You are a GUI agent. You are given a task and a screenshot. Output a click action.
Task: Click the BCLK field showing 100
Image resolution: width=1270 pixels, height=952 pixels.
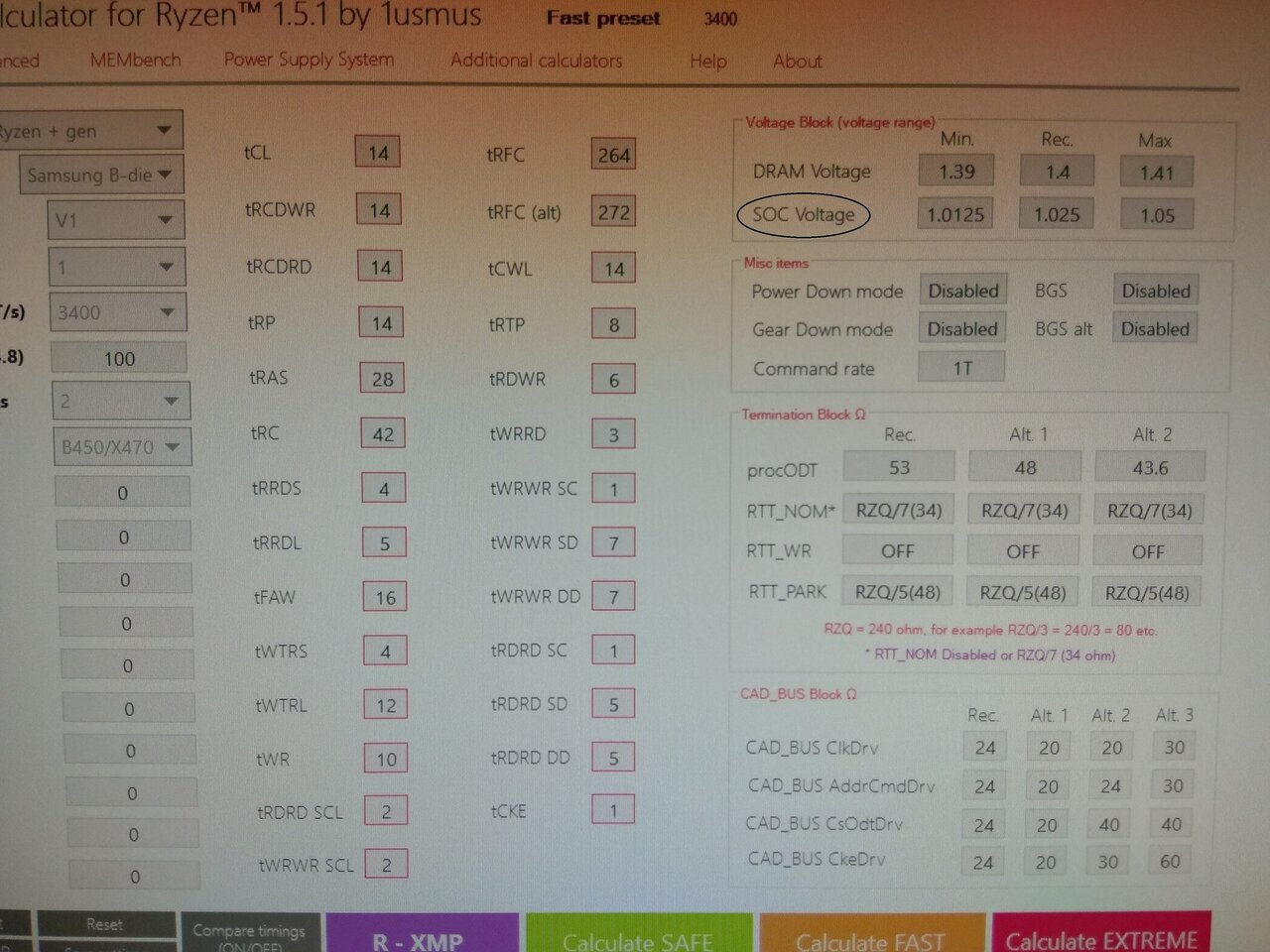[x=119, y=359]
